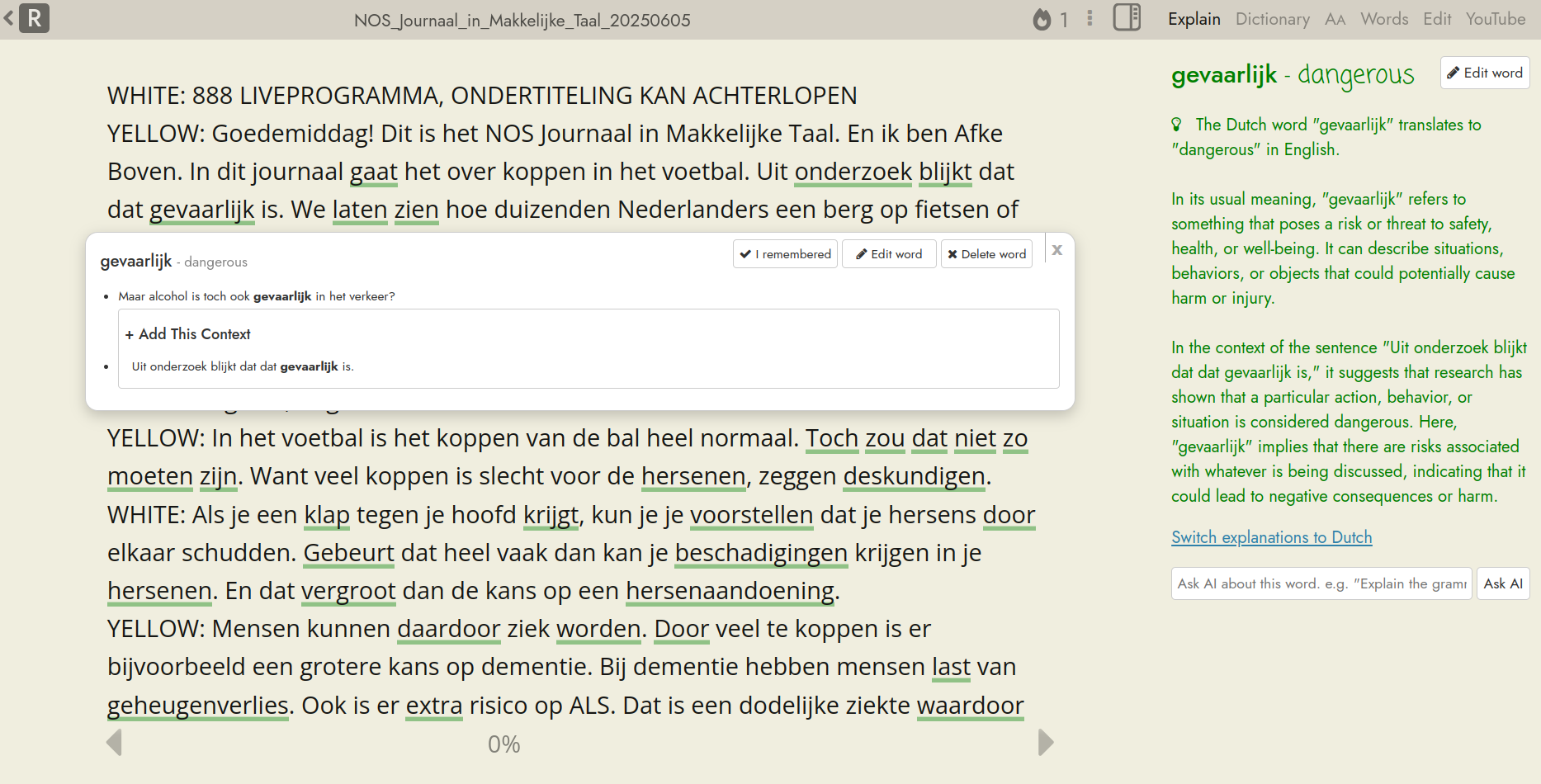
Task: Click Edit word in the popup
Action: 889,254
